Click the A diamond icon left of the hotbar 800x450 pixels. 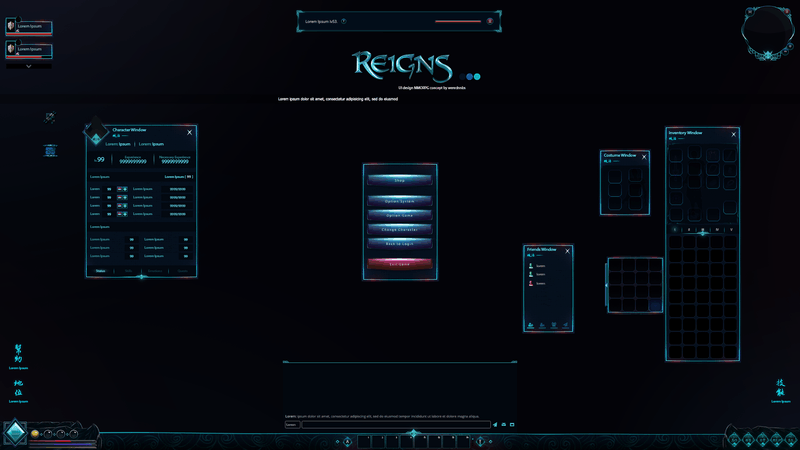[347, 442]
